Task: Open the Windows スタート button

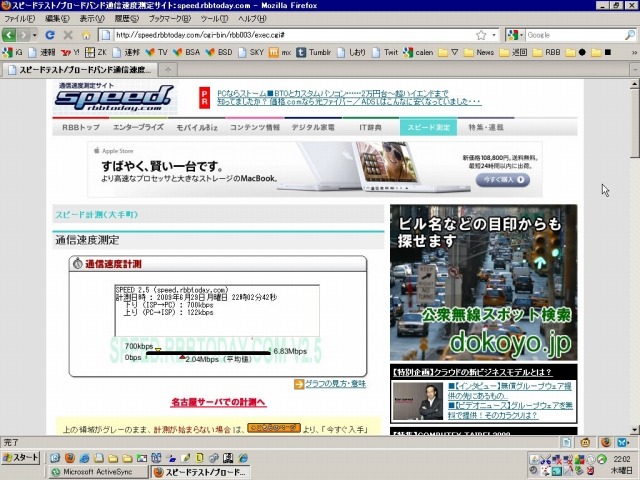Action: (x=20, y=458)
